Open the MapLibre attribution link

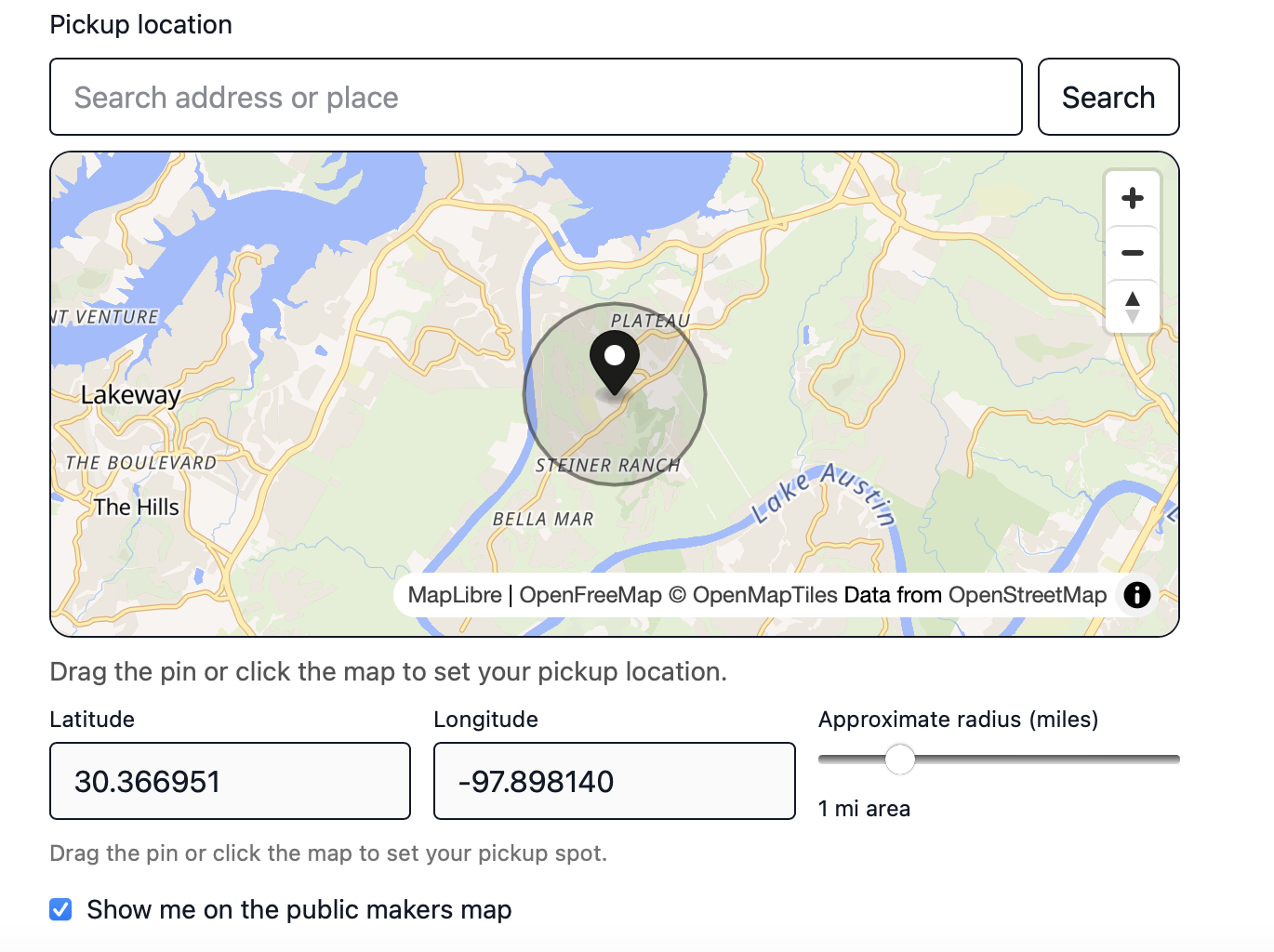454,595
